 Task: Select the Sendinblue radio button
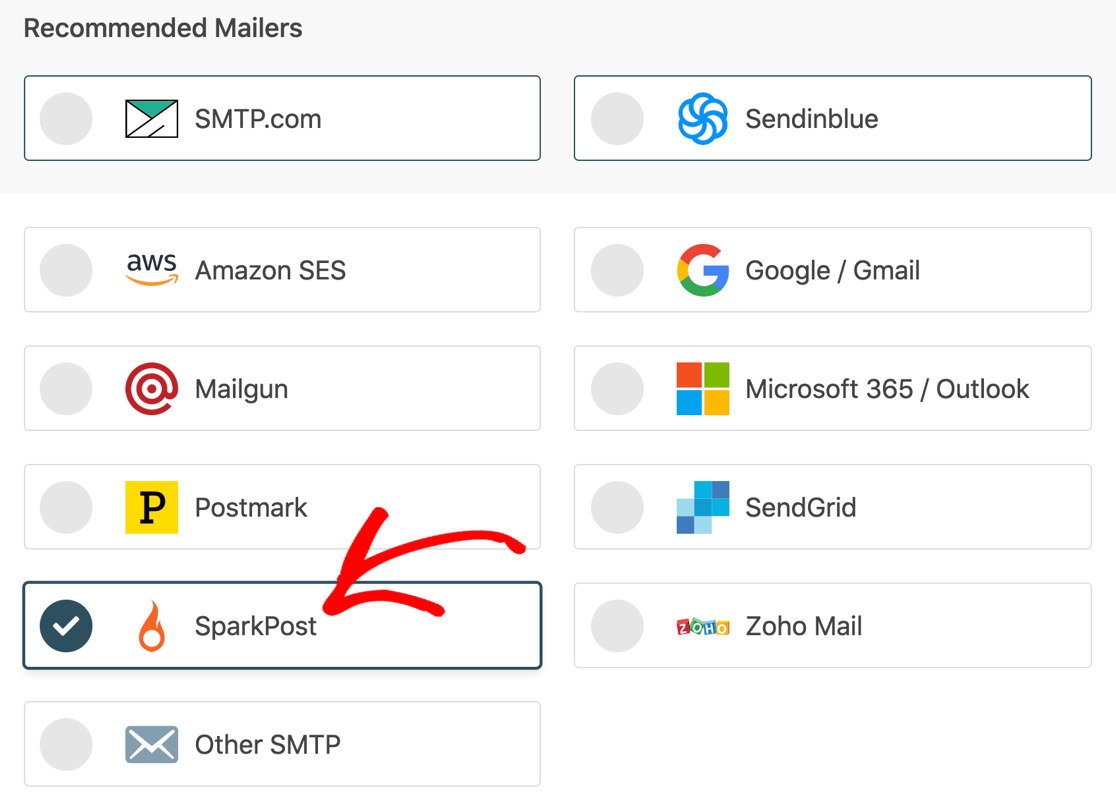point(617,119)
